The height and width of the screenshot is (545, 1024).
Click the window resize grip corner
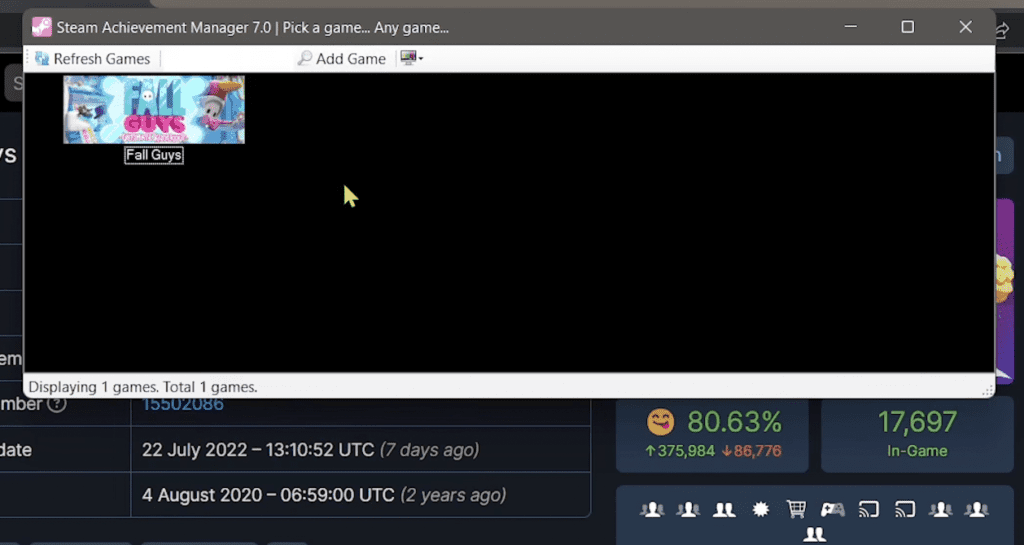[987, 390]
